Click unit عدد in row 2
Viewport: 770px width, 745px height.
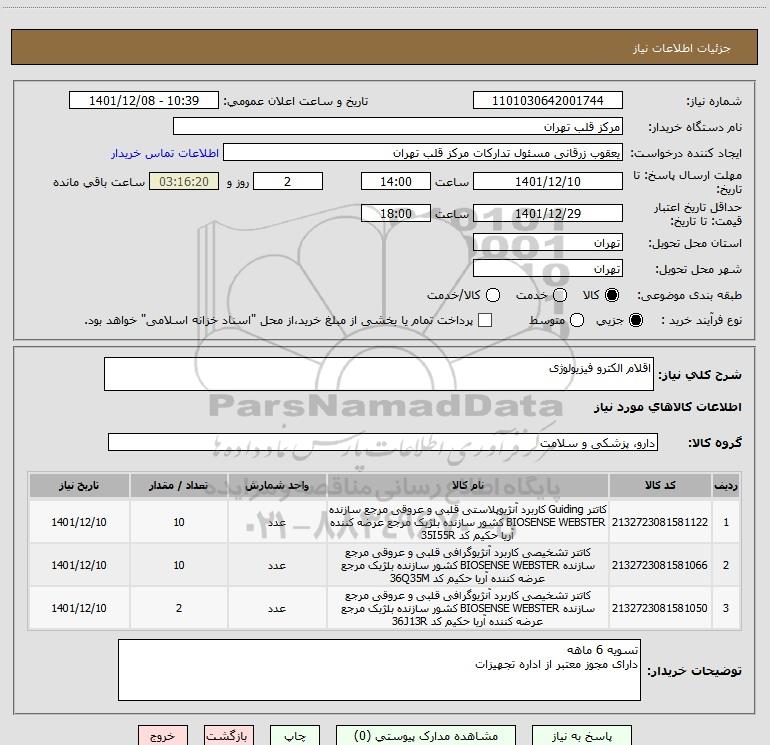pyautogui.click(x=277, y=565)
